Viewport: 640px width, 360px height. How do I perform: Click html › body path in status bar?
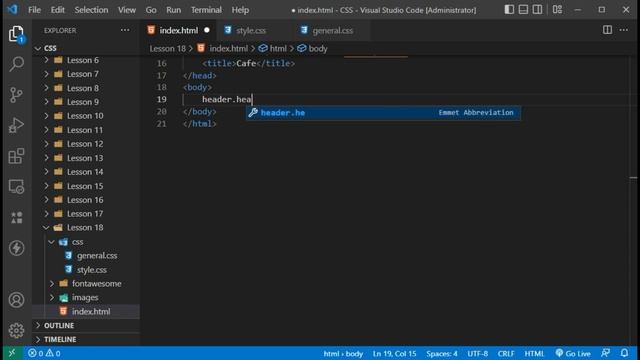coord(343,353)
